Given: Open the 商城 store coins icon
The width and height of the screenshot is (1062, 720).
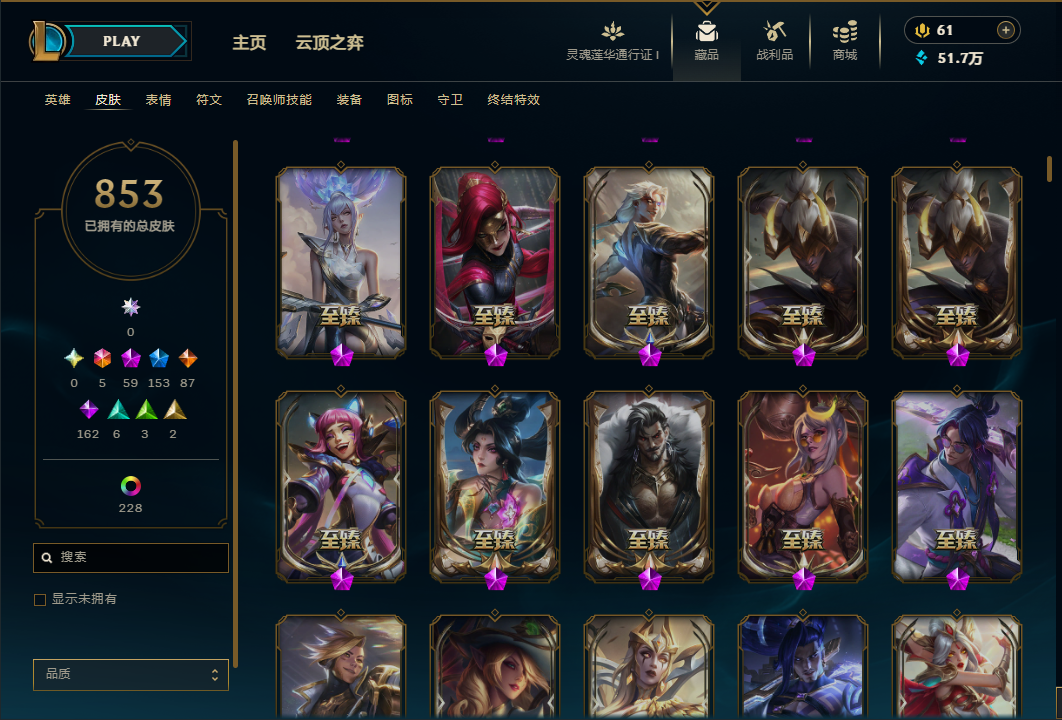Looking at the screenshot, I should (x=845, y=31).
